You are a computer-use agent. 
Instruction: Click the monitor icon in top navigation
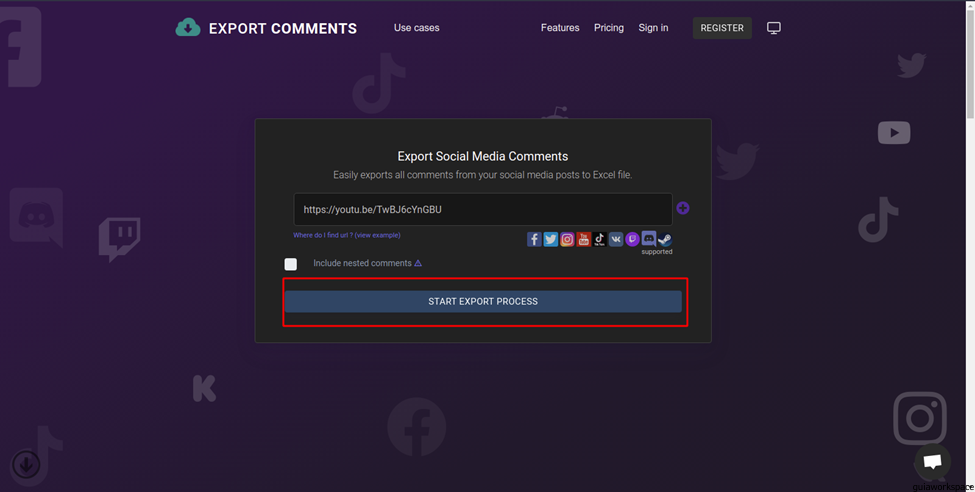point(774,28)
